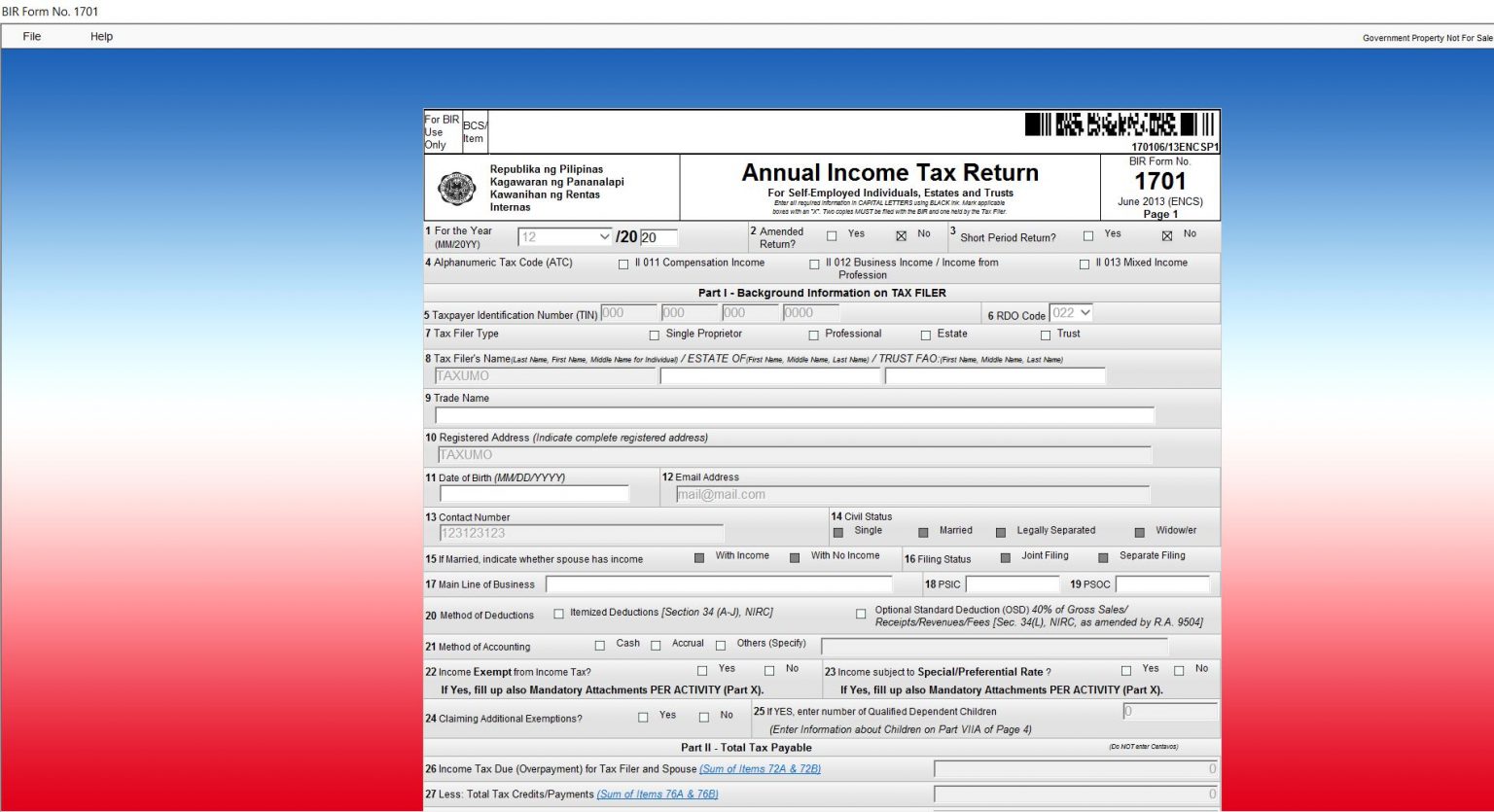Image resolution: width=1494 pixels, height=812 pixels.
Task: Open the File menu
Action: click(31, 36)
